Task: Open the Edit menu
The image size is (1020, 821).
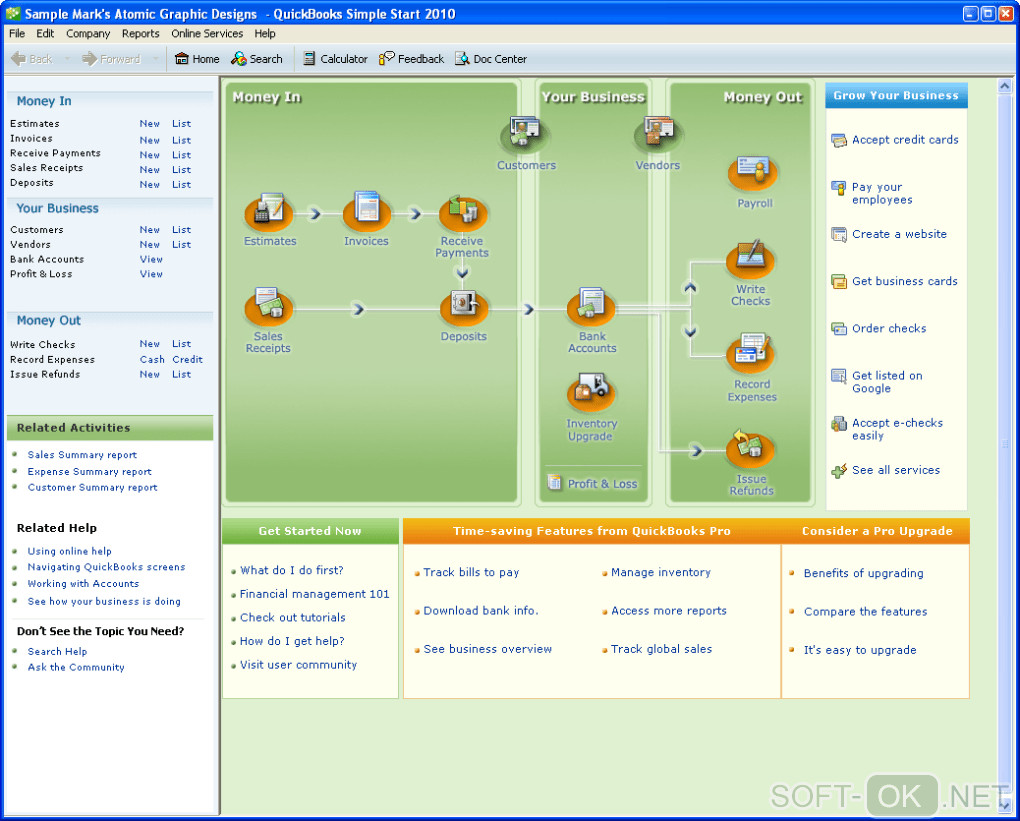Action: pos(45,33)
